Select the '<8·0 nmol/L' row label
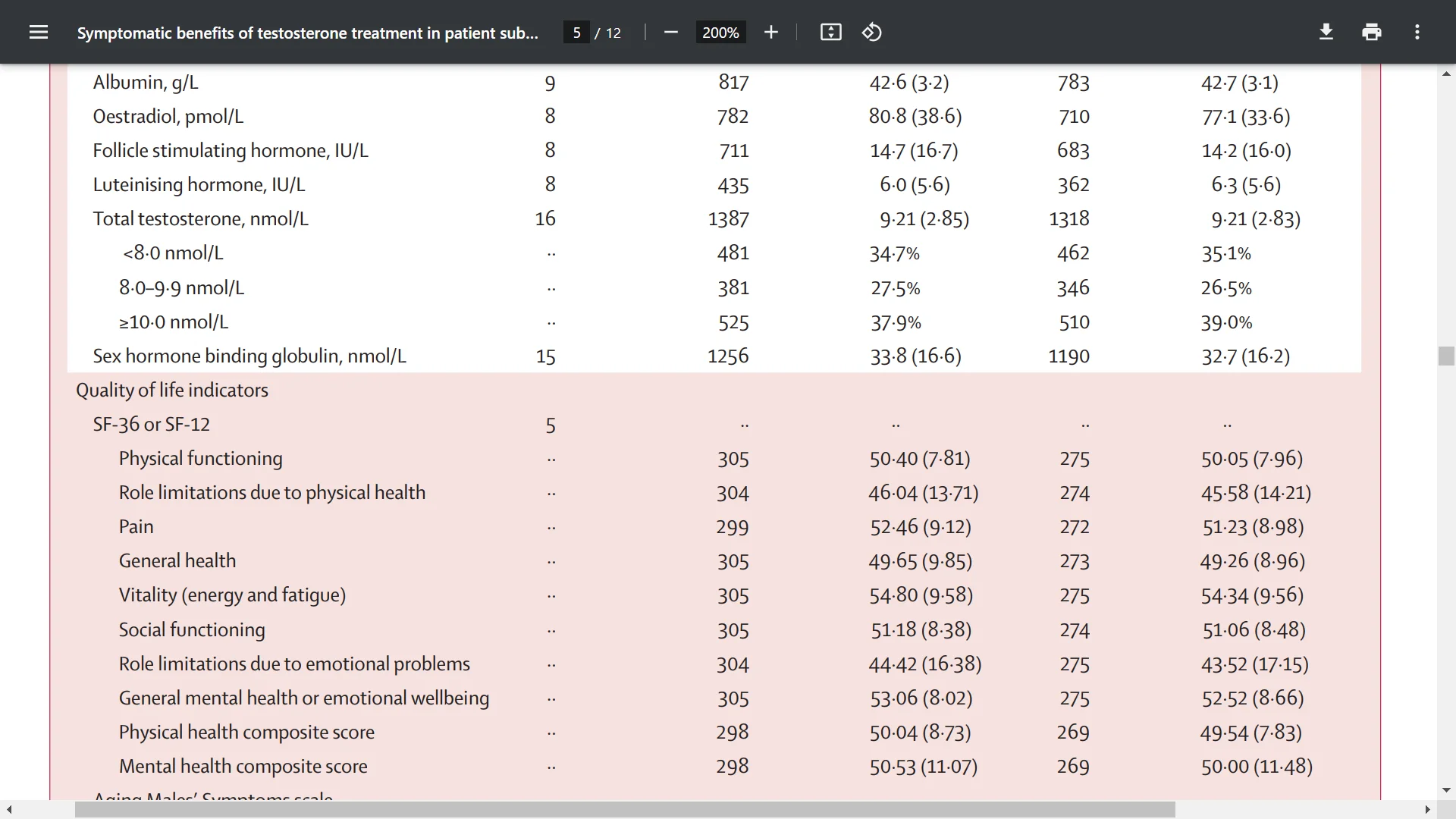The height and width of the screenshot is (819, 1456). point(173,253)
